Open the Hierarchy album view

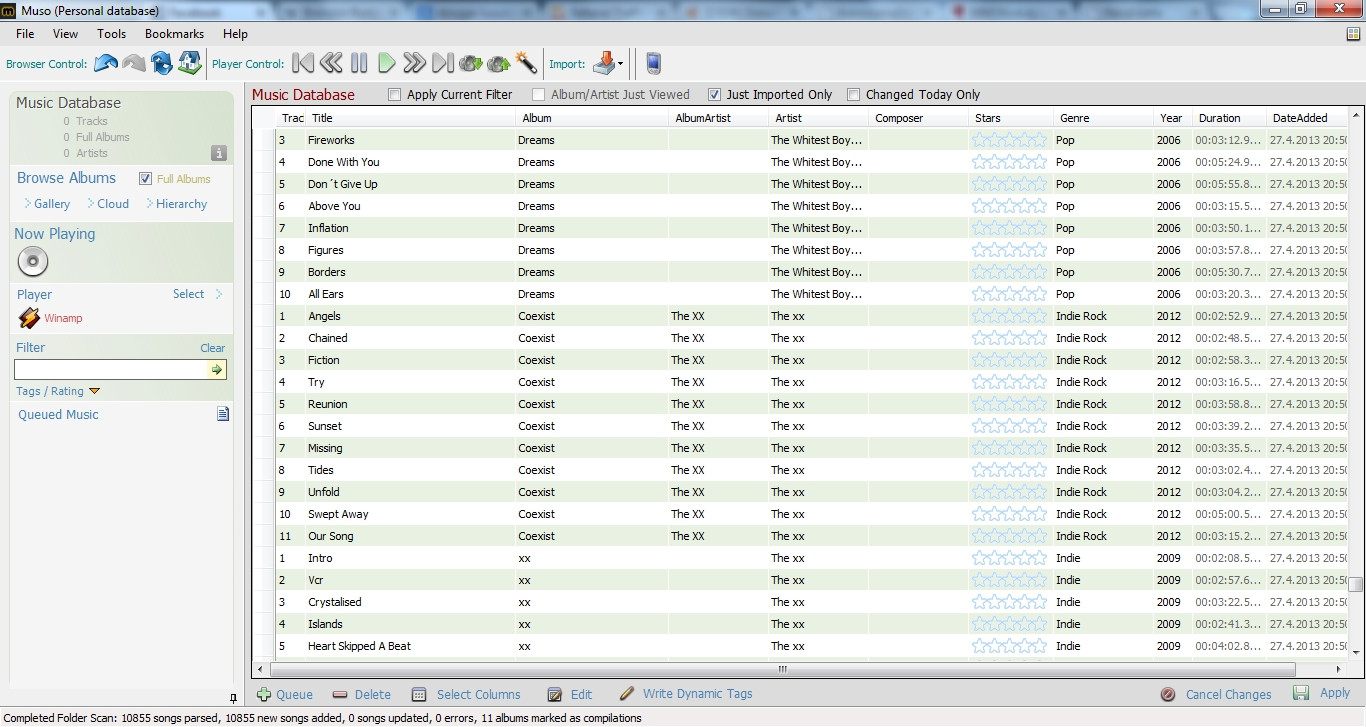181,204
